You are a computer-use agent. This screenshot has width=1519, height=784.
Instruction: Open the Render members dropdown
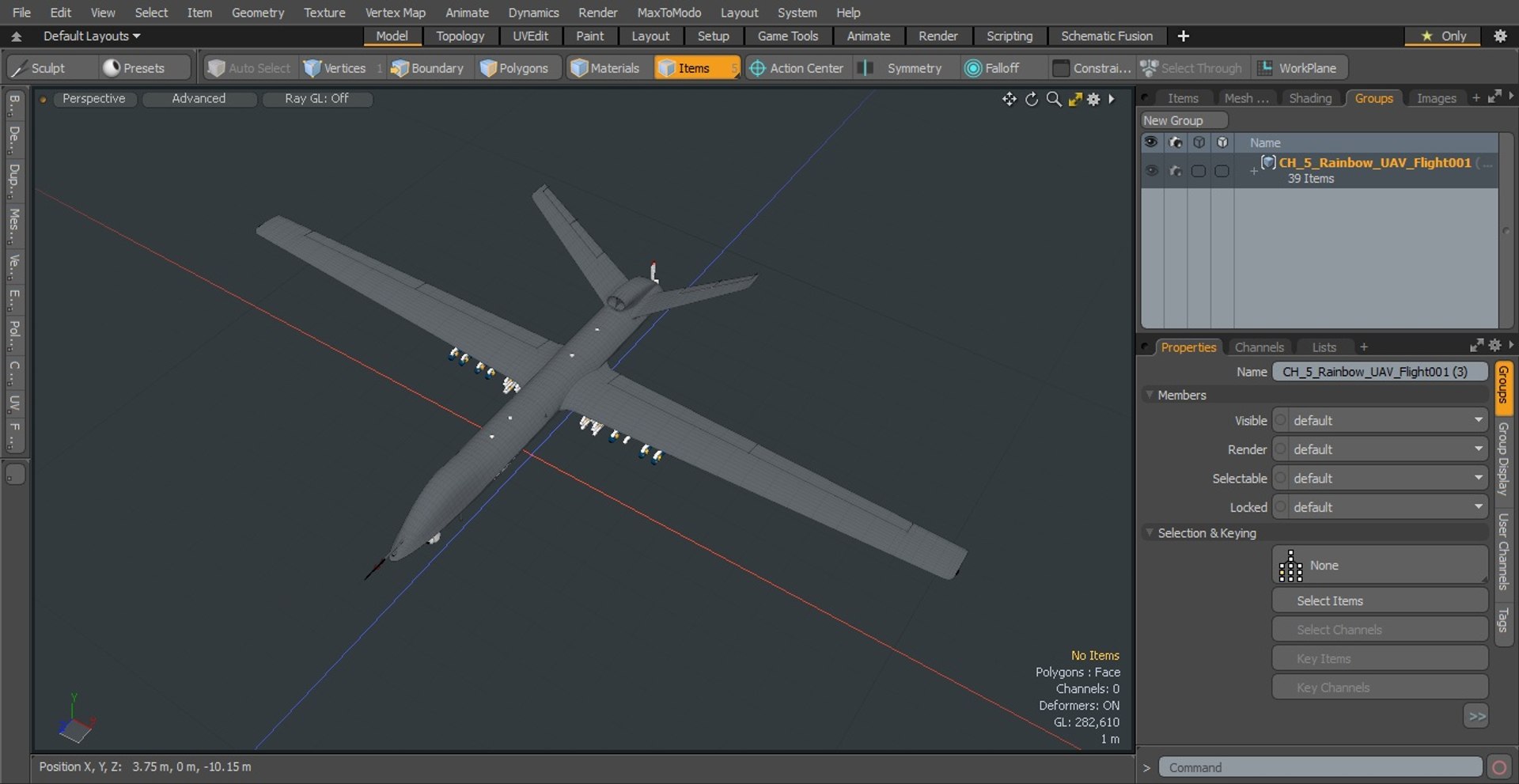pos(1381,449)
